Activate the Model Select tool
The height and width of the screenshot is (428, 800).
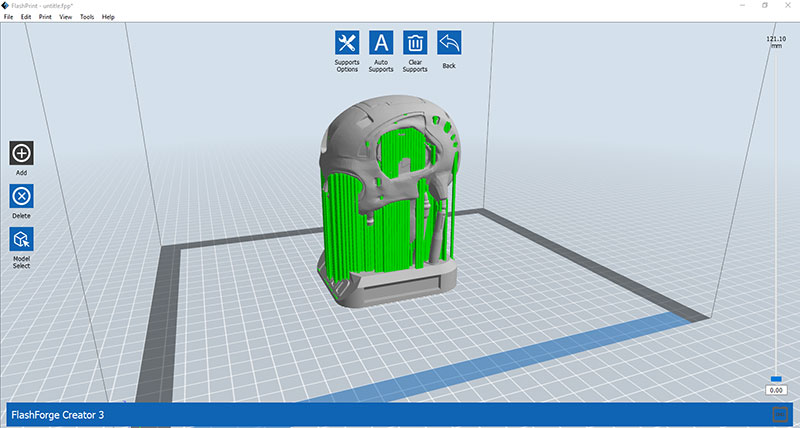tap(21, 239)
